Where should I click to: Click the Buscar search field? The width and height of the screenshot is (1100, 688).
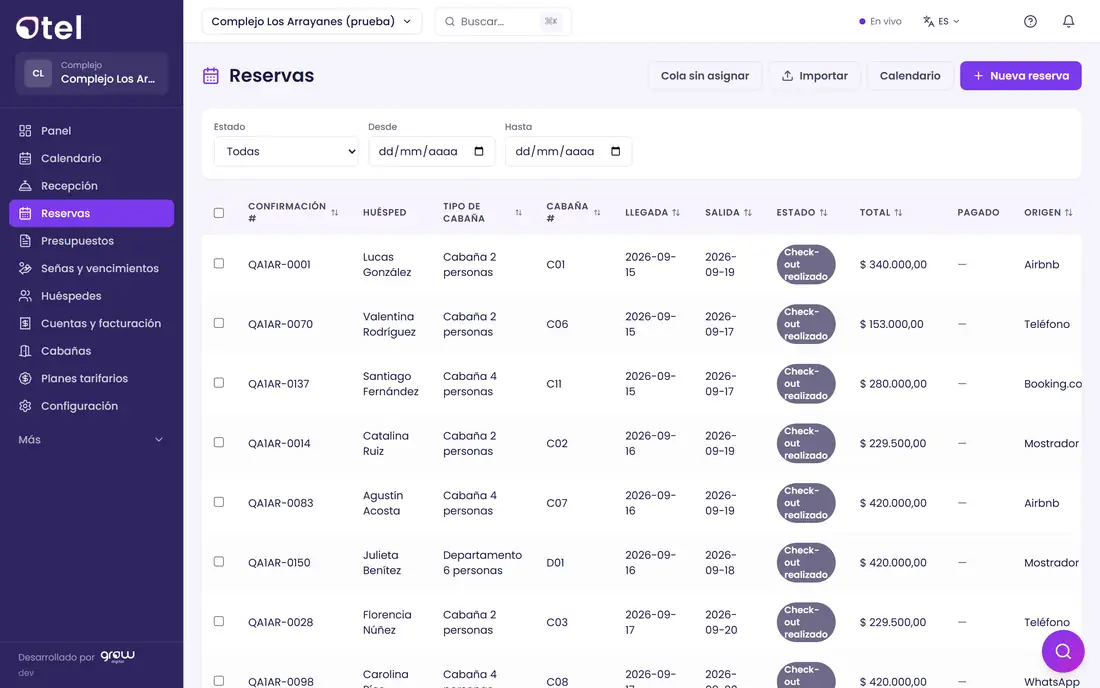click(x=503, y=22)
